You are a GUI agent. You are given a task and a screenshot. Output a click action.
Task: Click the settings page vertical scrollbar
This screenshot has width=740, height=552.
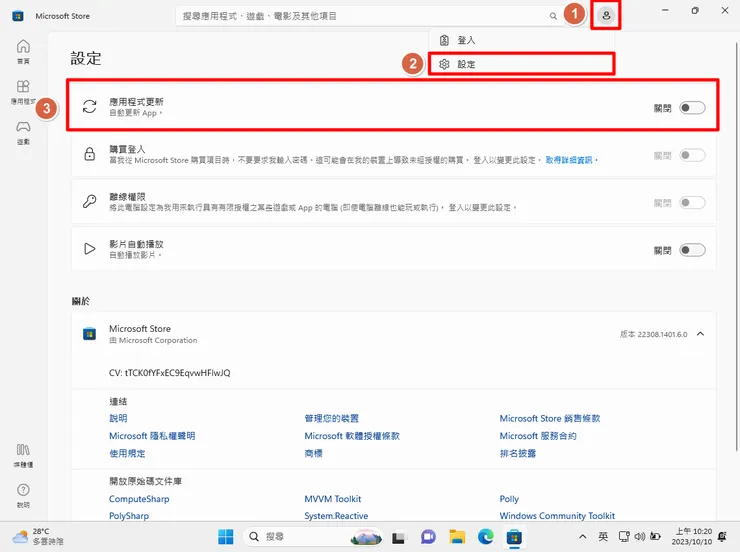[736, 245]
